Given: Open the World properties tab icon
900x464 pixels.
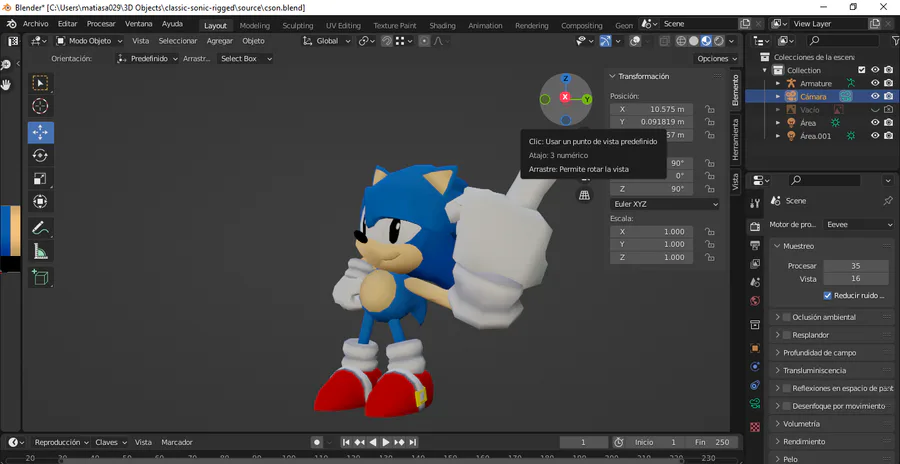Looking at the screenshot, I should 755,301.
